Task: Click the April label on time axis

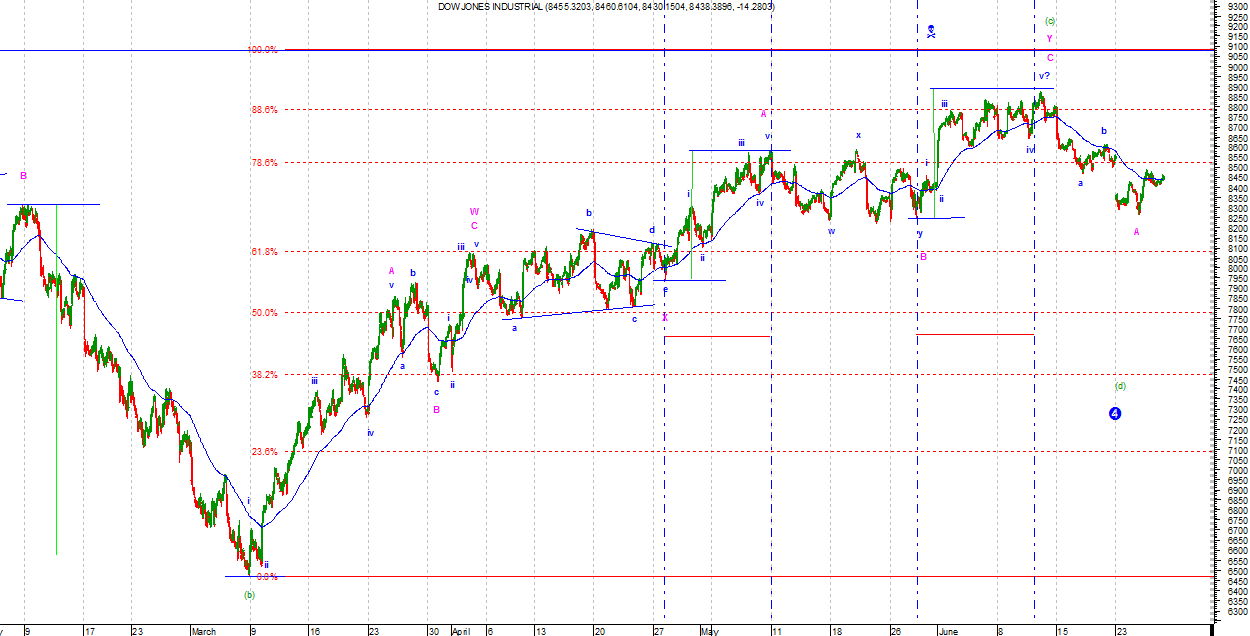Action: (460, 631)
